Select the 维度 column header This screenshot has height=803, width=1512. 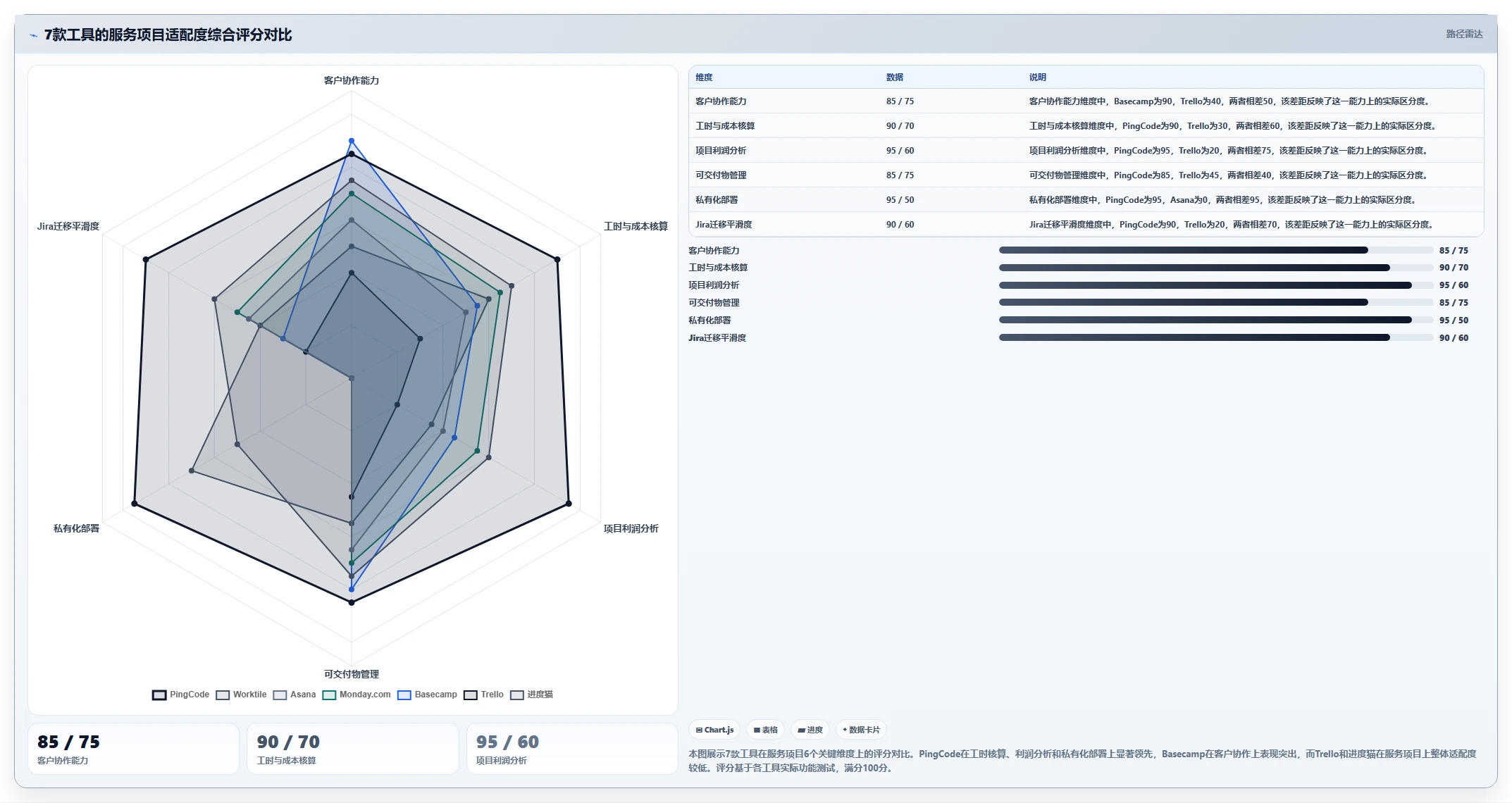click(x=704, y=77)
